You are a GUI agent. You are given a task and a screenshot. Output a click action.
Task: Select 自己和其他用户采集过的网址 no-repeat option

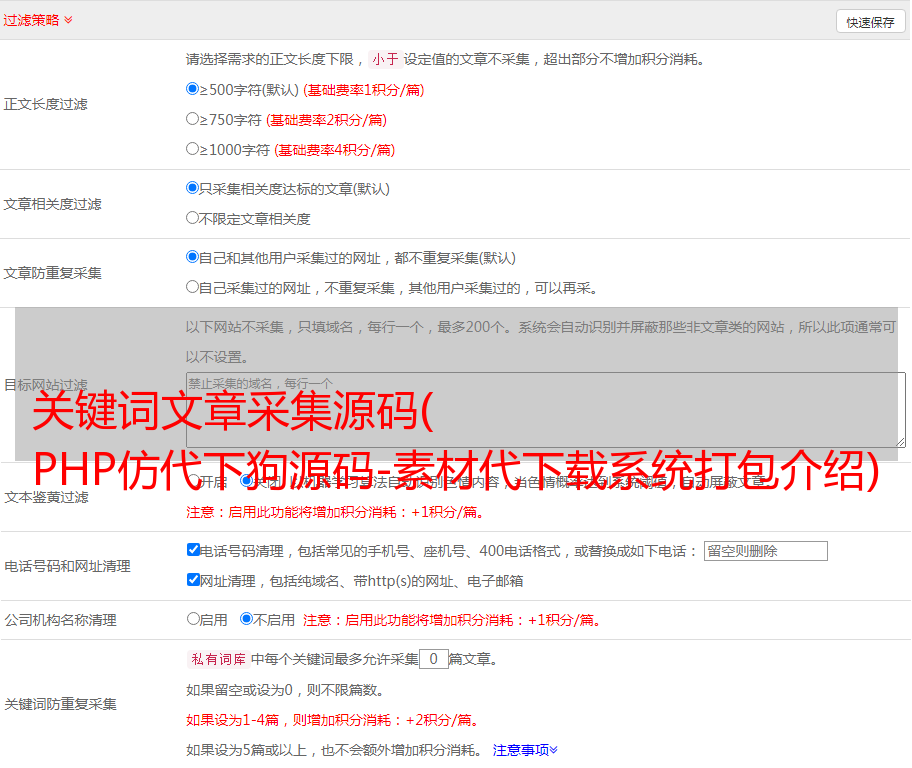(x=193, y=257)
